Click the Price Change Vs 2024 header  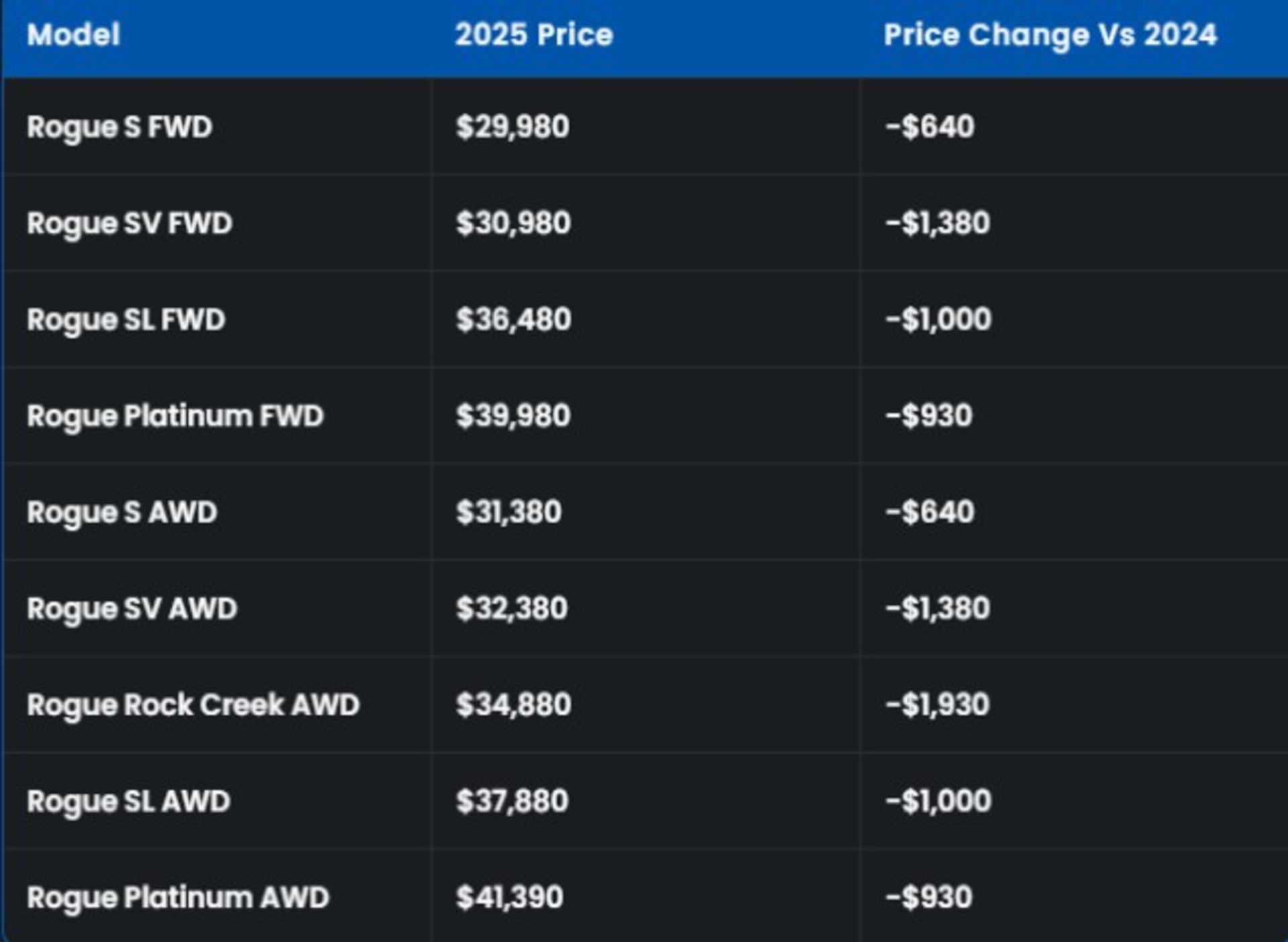1050,35
